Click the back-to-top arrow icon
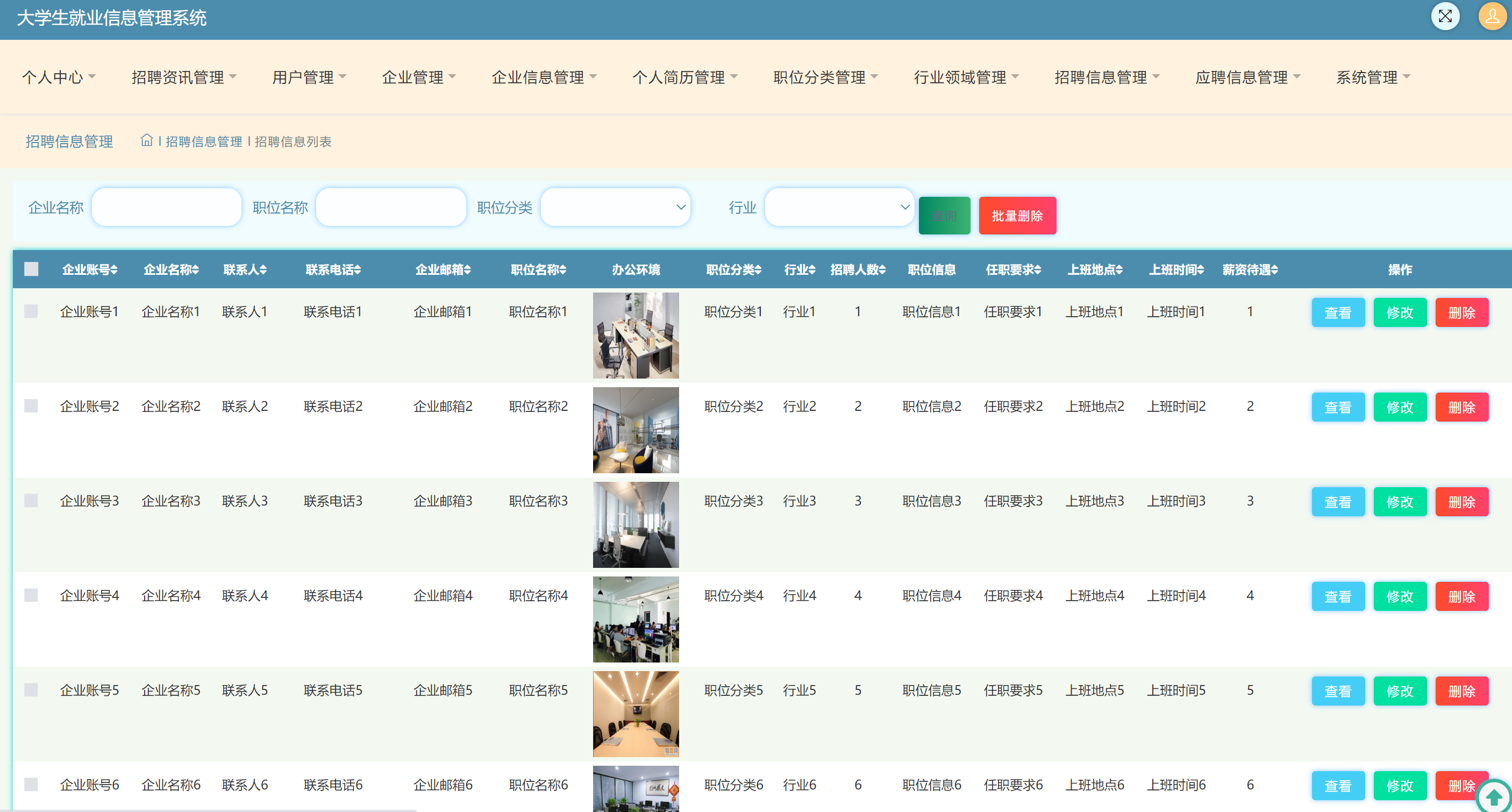Viewport: 1512px width, 812px height. [1493, 797]
